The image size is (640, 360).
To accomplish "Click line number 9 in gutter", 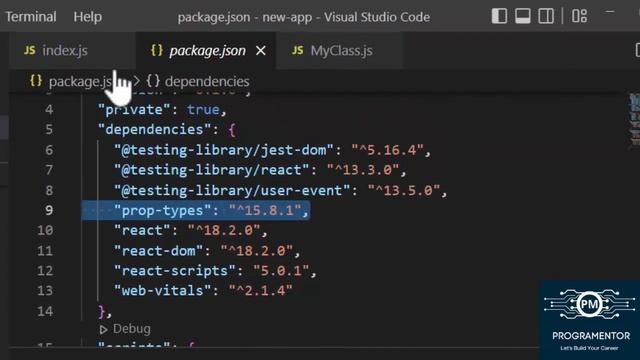I will (x=49, y=210).
